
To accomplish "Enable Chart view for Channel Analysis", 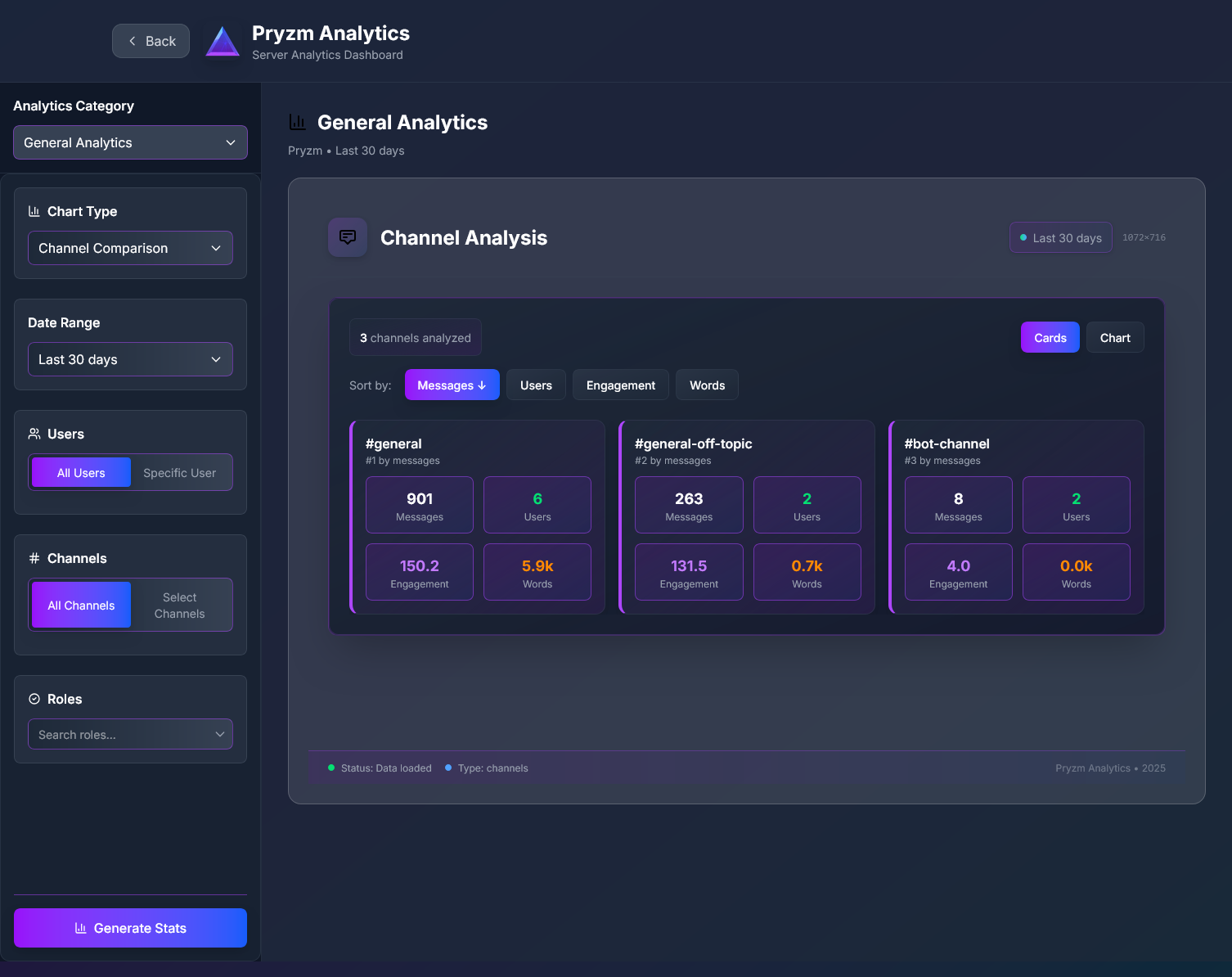I will click(1114, 337).
